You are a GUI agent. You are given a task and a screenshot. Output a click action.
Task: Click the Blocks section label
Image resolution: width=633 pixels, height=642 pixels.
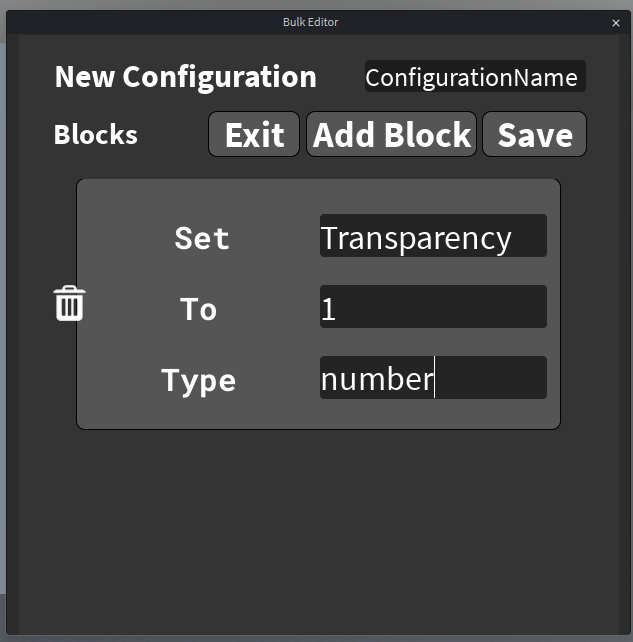point(96,135)
